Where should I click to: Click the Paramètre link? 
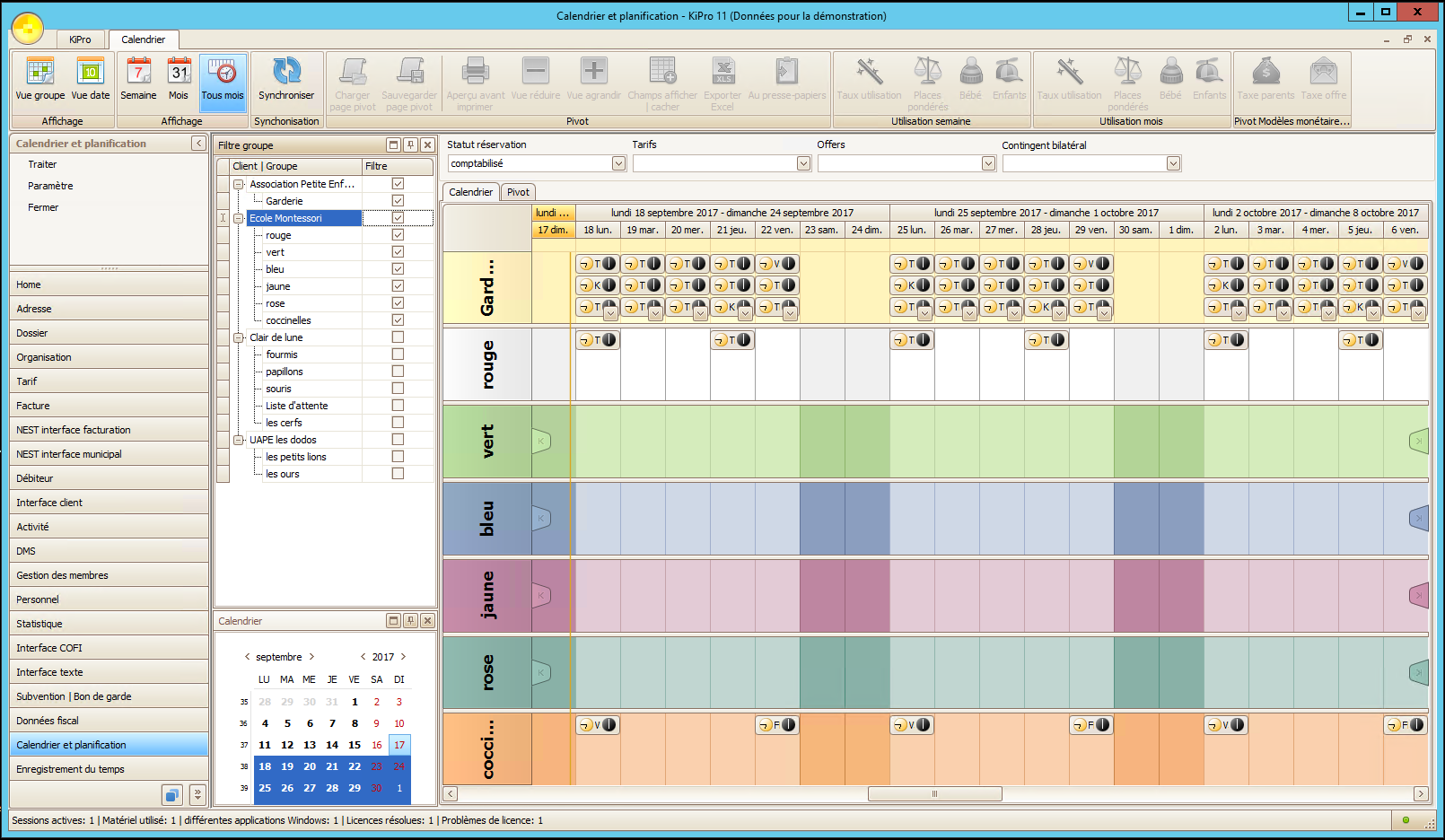(50, 186)
